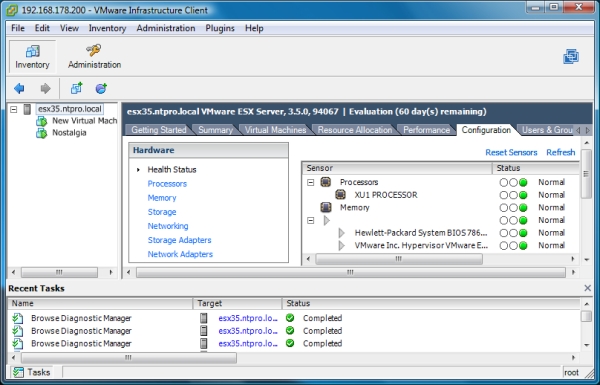
Task: Sort tasks by the Name column header
Action: [100, 303]
